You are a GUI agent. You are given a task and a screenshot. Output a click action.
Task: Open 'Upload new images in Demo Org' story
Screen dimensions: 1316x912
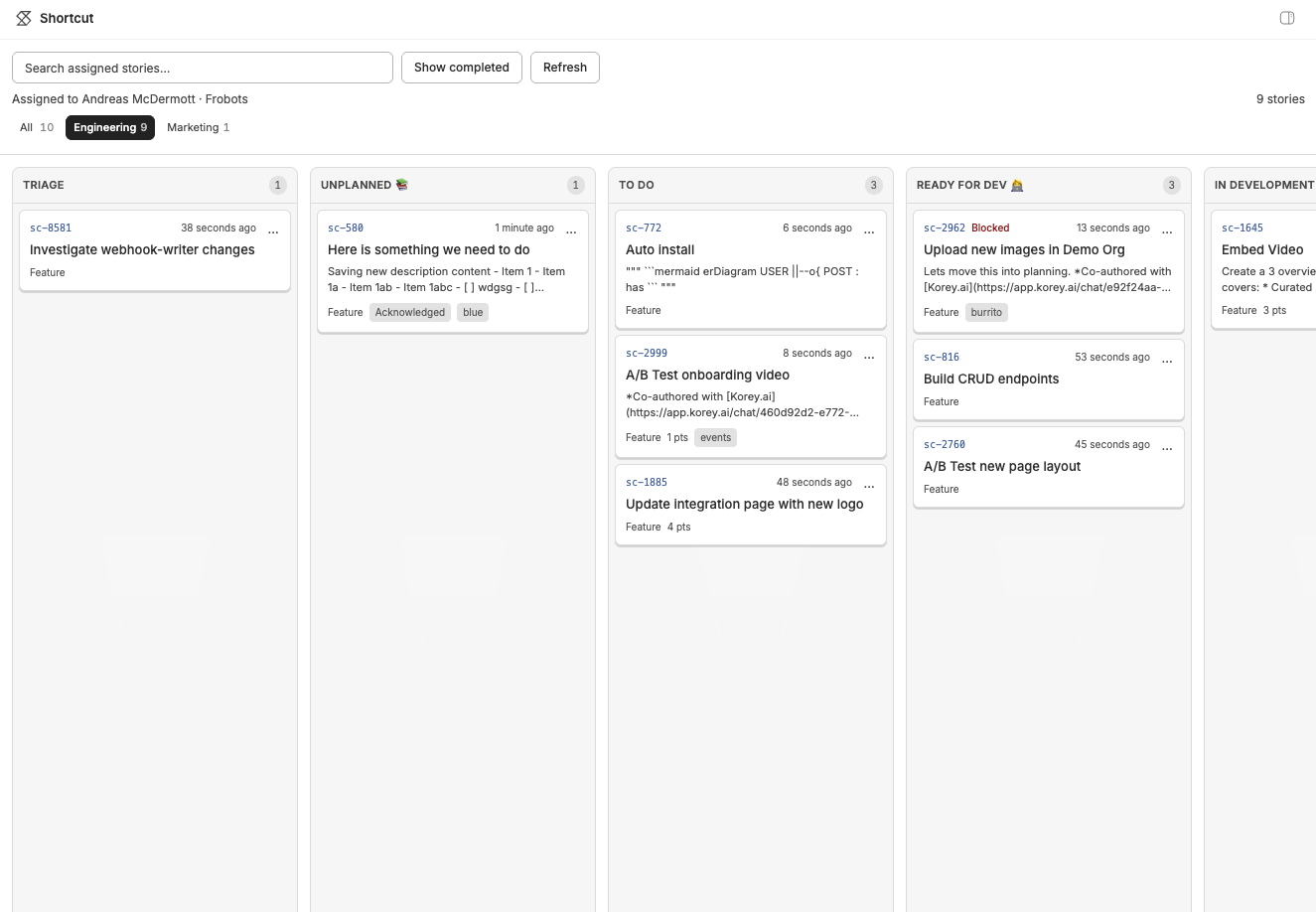[1024, 249]
